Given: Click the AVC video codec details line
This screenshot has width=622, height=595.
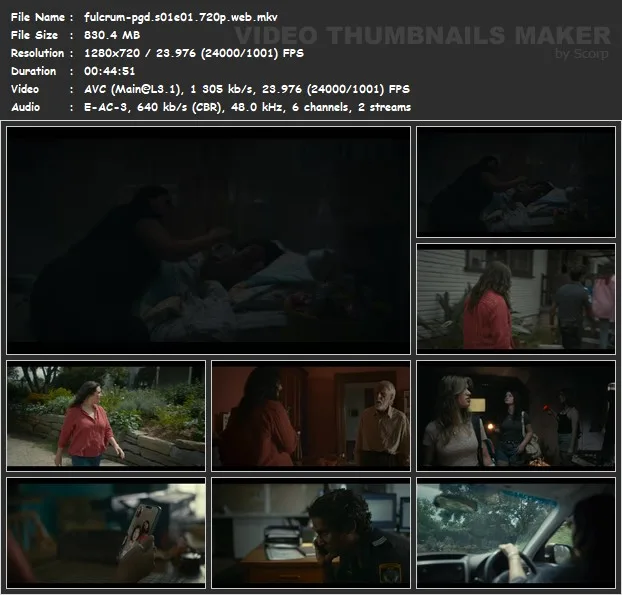Looking at the screenshot, I should pyautogui.click(x=240, y=89).
